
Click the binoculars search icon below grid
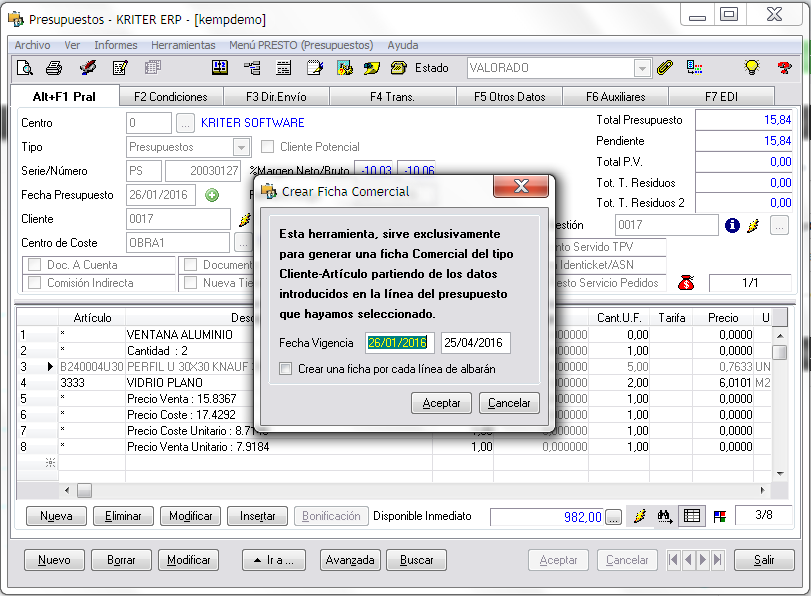(x=665, y=516)
